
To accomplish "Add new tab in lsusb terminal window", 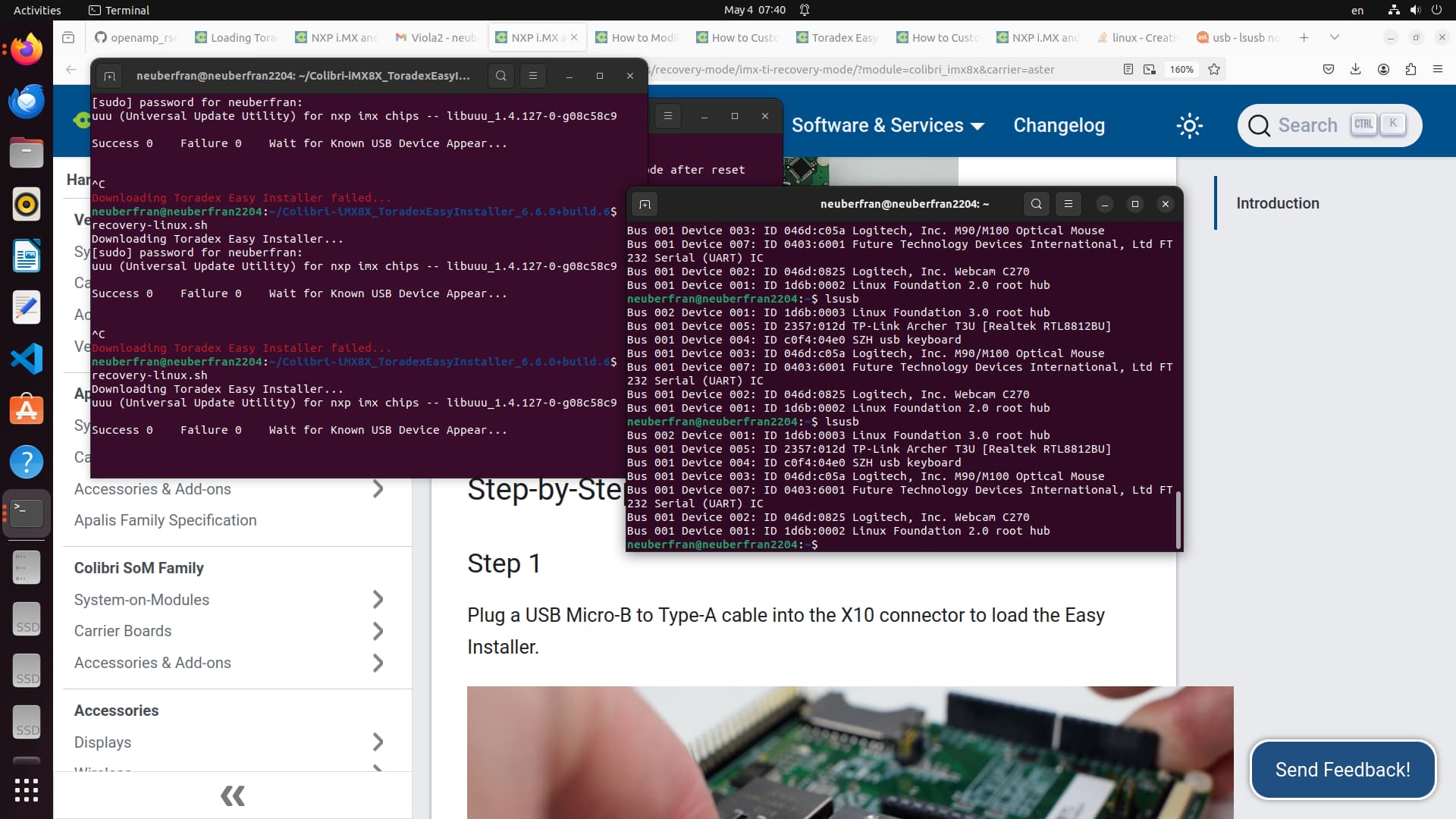I will [x=645, y=204].
